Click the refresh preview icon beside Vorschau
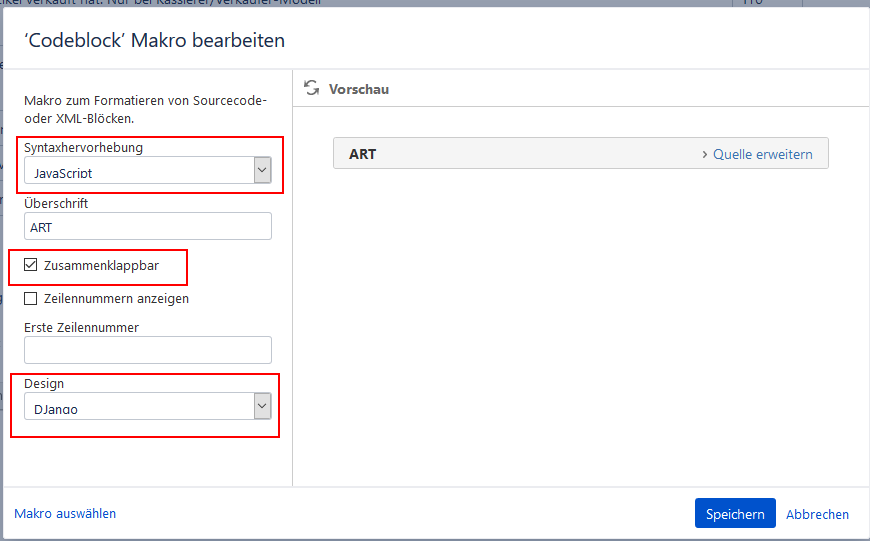Screen dimensions: 870x541 tap(312, 88)
